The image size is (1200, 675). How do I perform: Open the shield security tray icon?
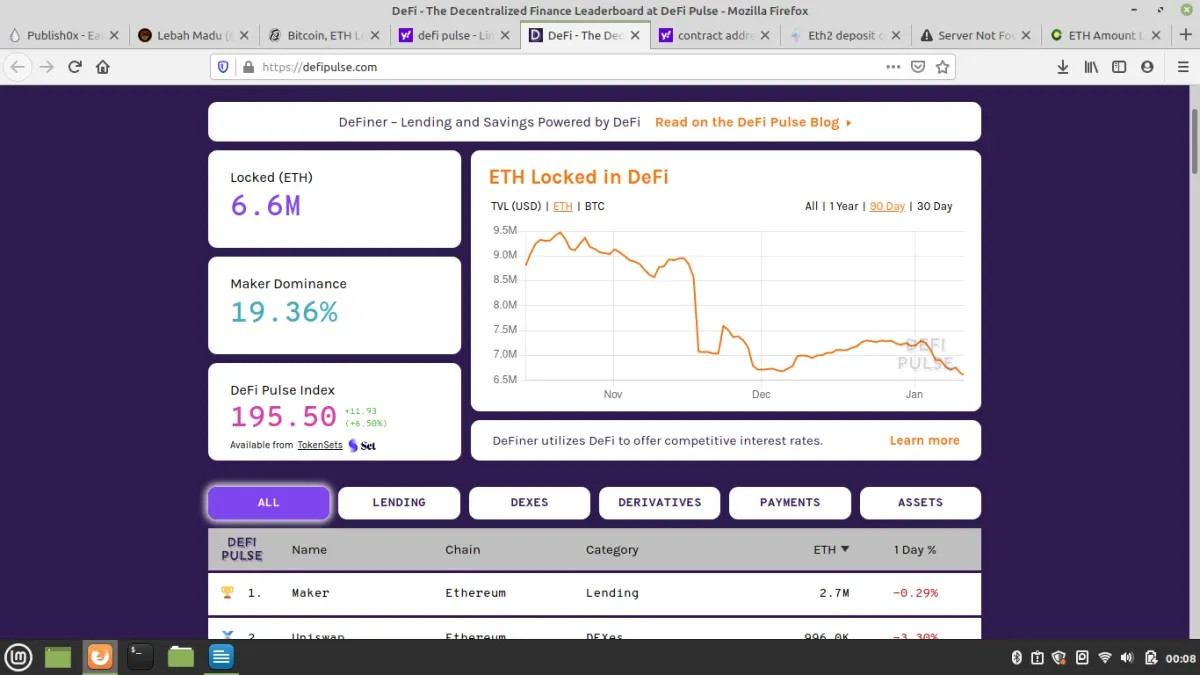pos(1060,657)
